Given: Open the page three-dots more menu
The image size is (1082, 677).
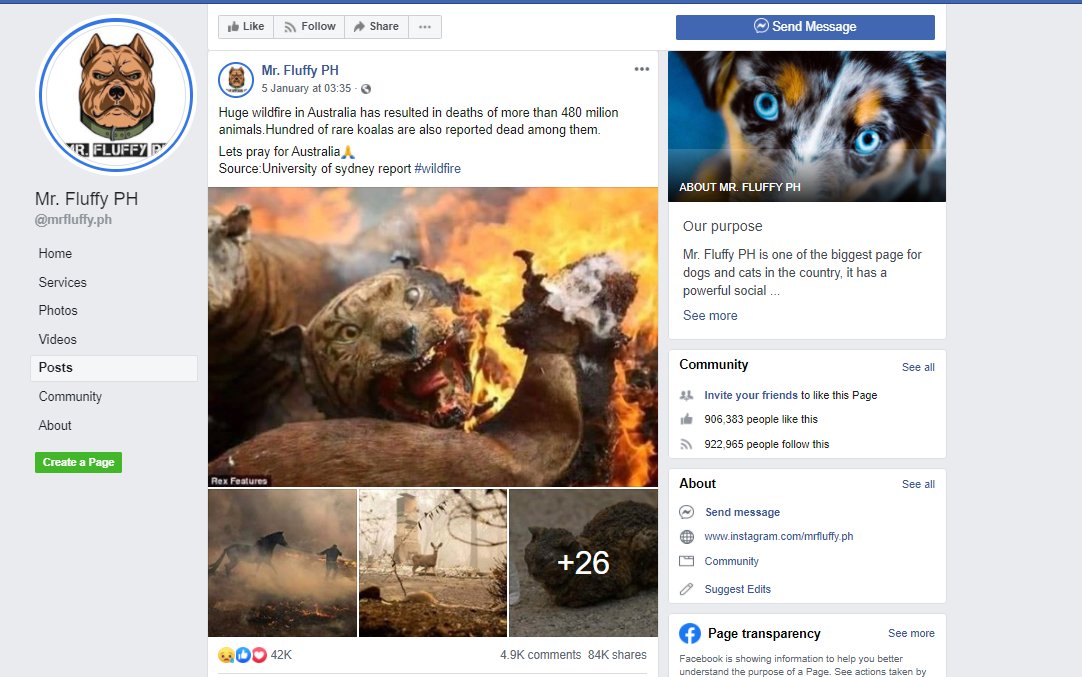Looking at the screenshot, I should pyautogui.click(x=425, y=26).
